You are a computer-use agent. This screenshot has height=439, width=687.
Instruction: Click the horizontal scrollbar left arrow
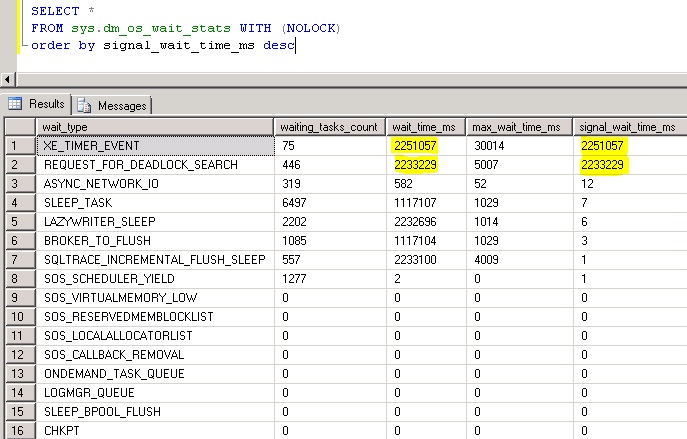[9, 79]
